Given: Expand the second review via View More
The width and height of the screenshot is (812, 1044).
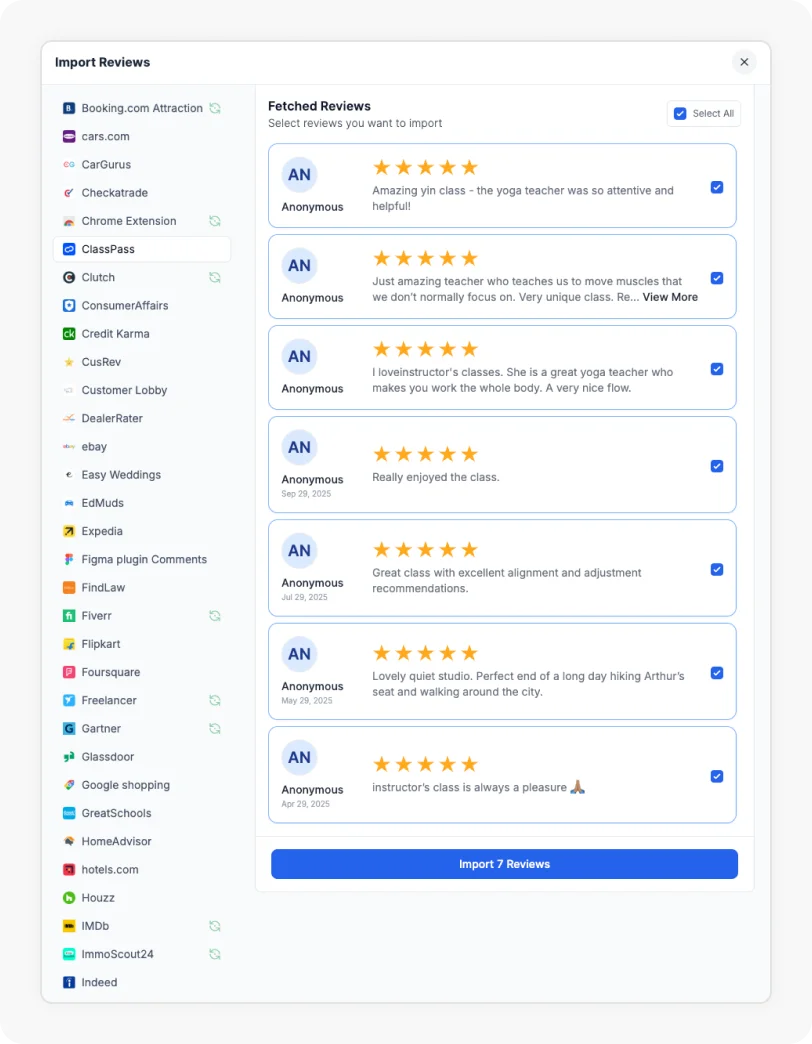Looking at the screenshot, I should (x=669, y=297).
